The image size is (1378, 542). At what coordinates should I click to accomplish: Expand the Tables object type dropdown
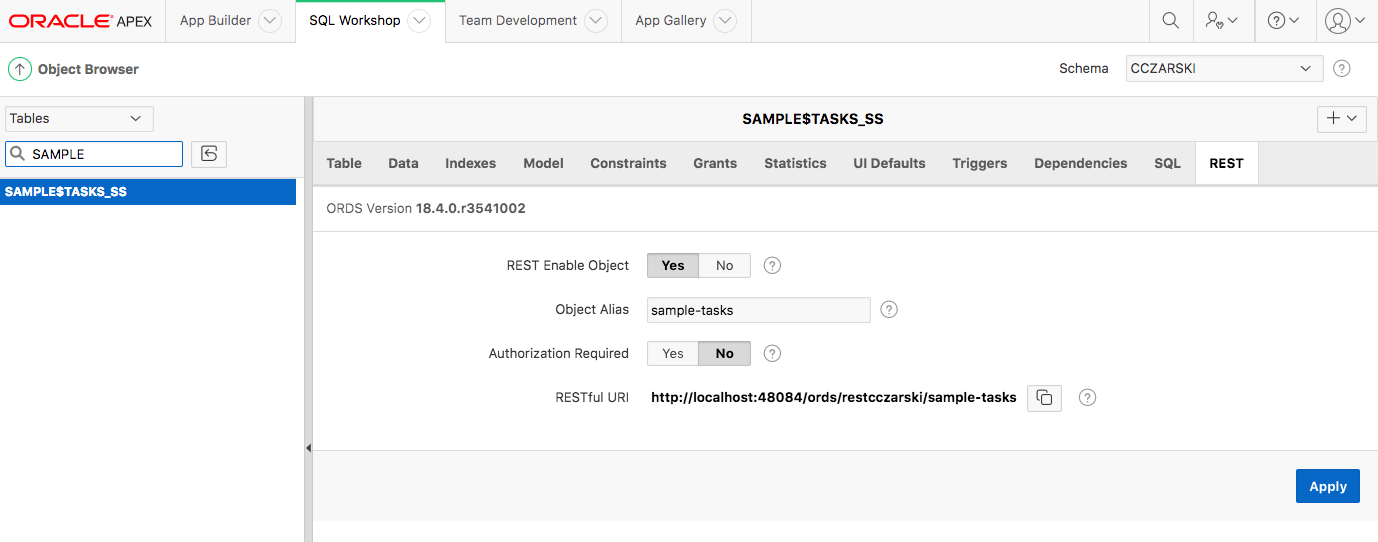79,119
